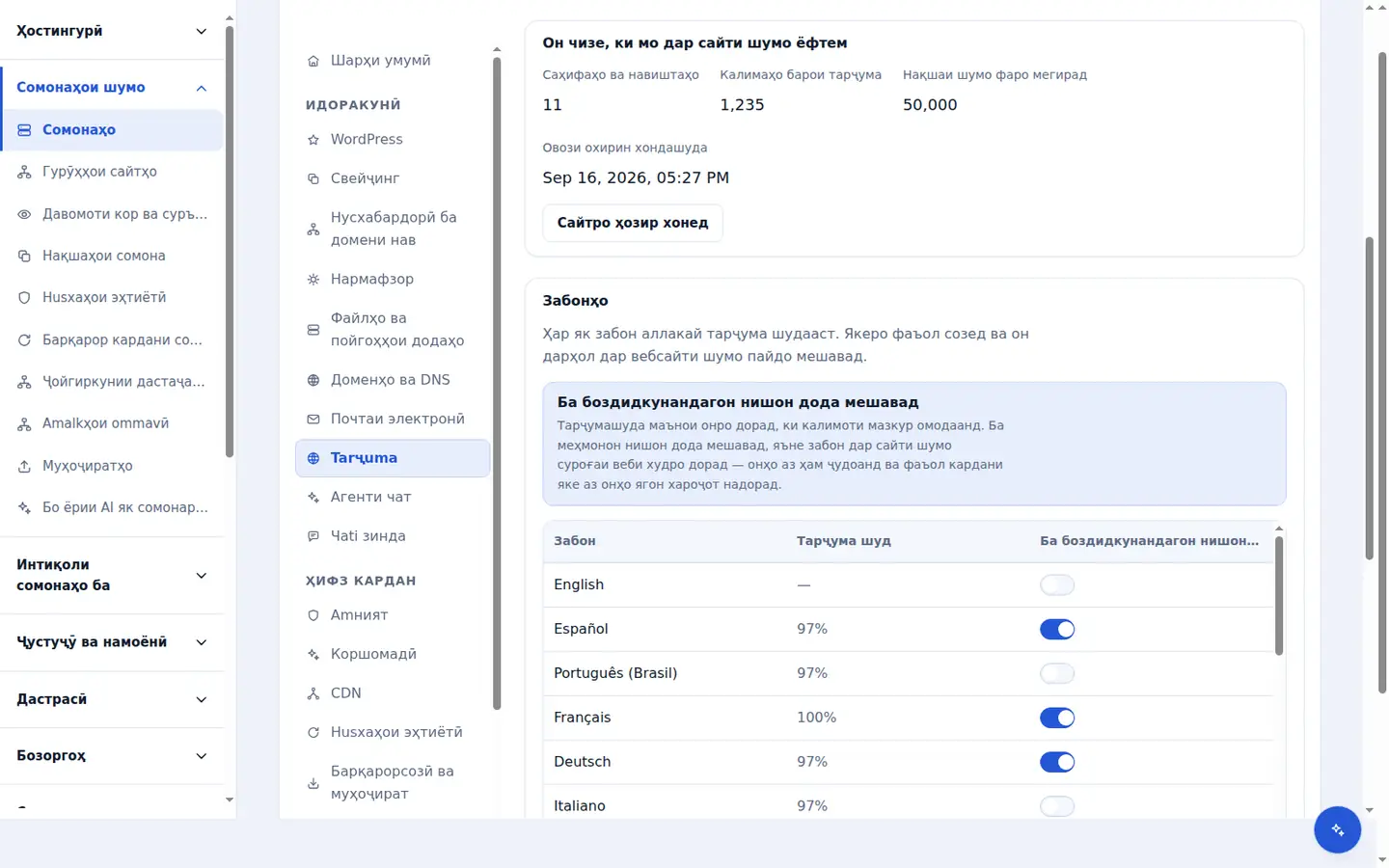Open the floating AI assistant sparkle button
1389x868 pixels.
(1337, 829)
